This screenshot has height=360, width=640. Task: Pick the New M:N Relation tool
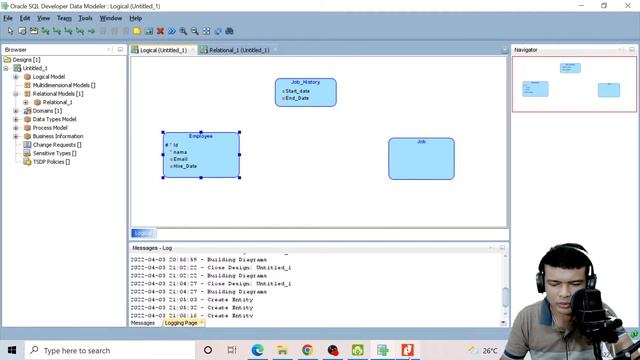click(45, 31)
